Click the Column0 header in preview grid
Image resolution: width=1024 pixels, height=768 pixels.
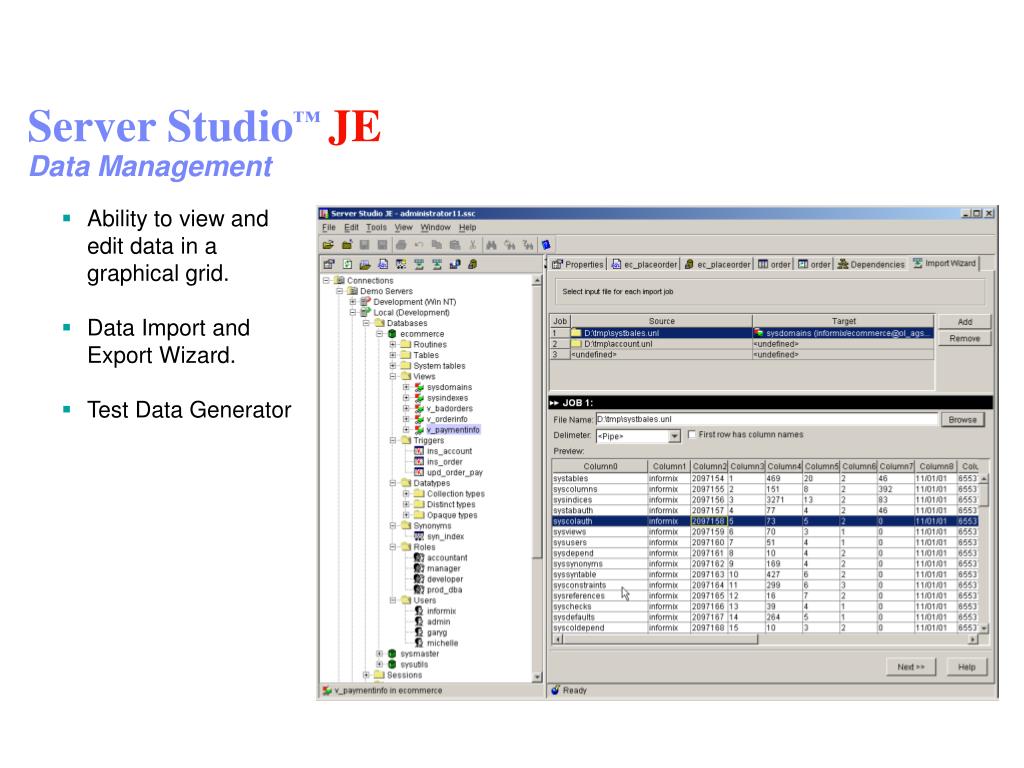pyautogui.click(x=600, y=466)
